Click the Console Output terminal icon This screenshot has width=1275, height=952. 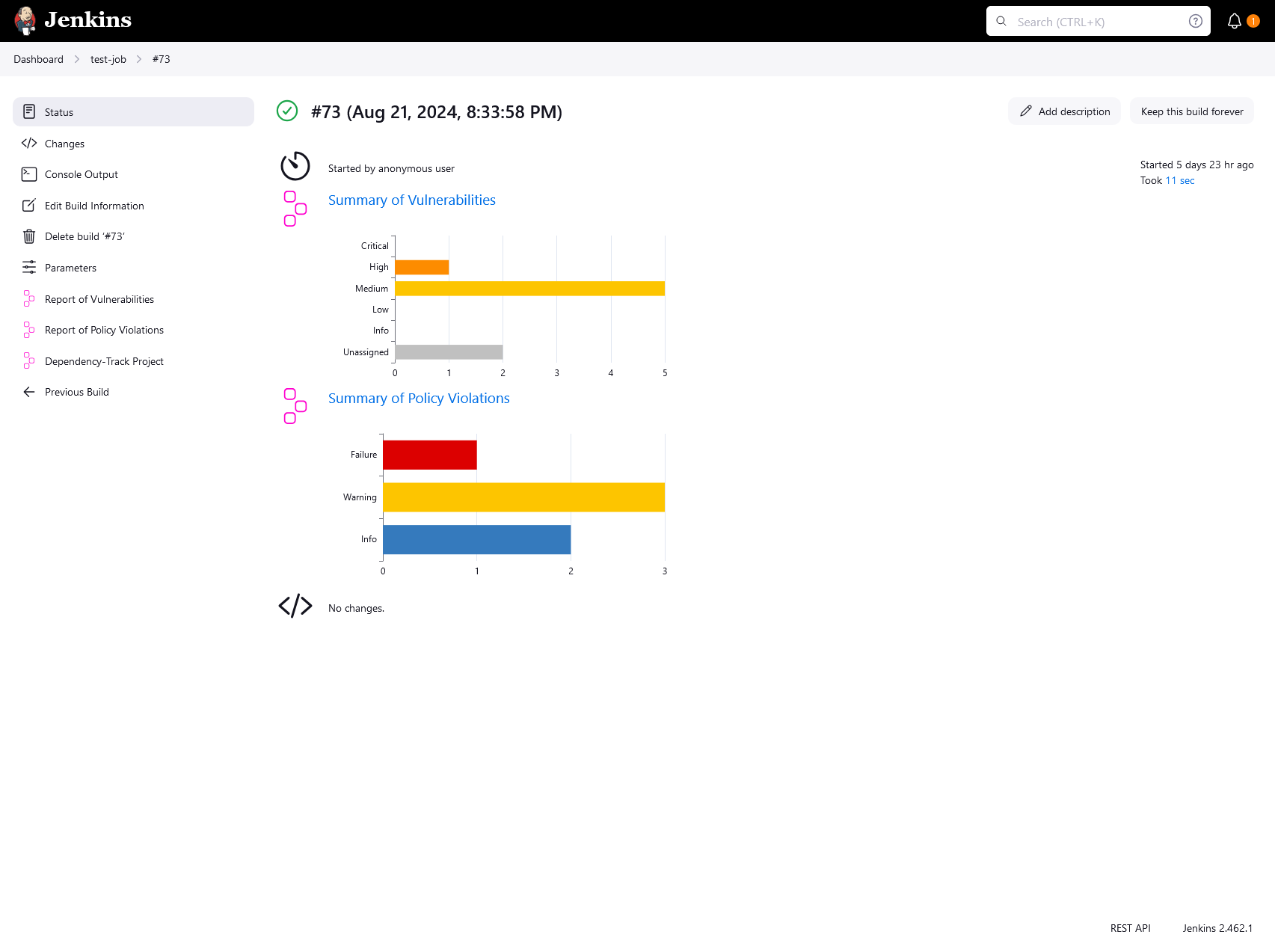click(x=29, y=174)
